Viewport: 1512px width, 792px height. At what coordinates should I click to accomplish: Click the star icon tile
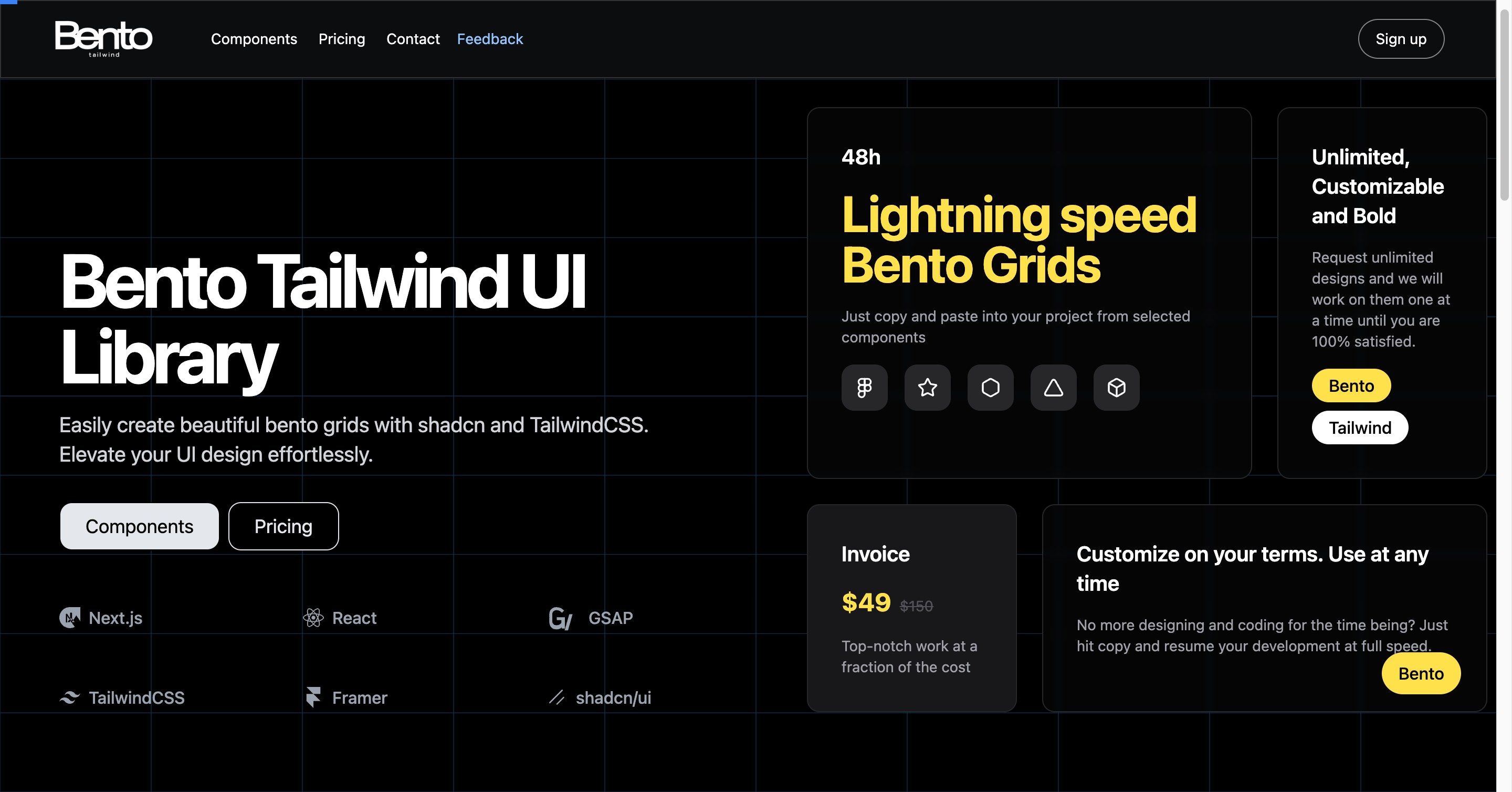point(927,388)
